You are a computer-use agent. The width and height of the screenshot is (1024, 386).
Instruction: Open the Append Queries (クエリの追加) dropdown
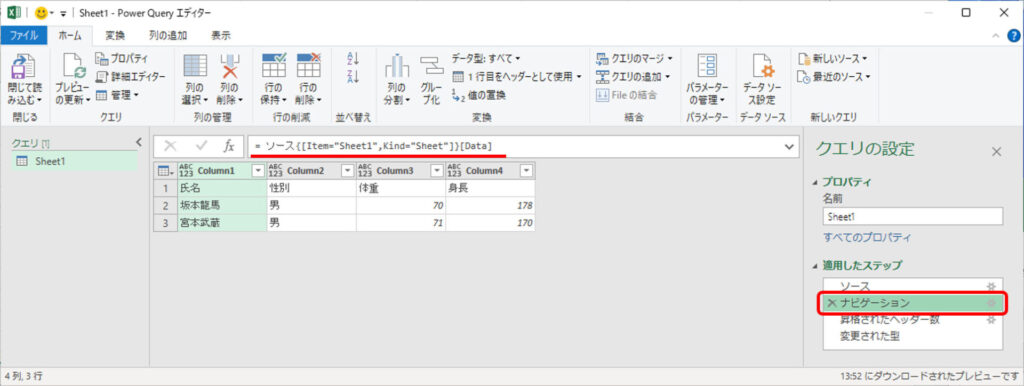(633, 76)
